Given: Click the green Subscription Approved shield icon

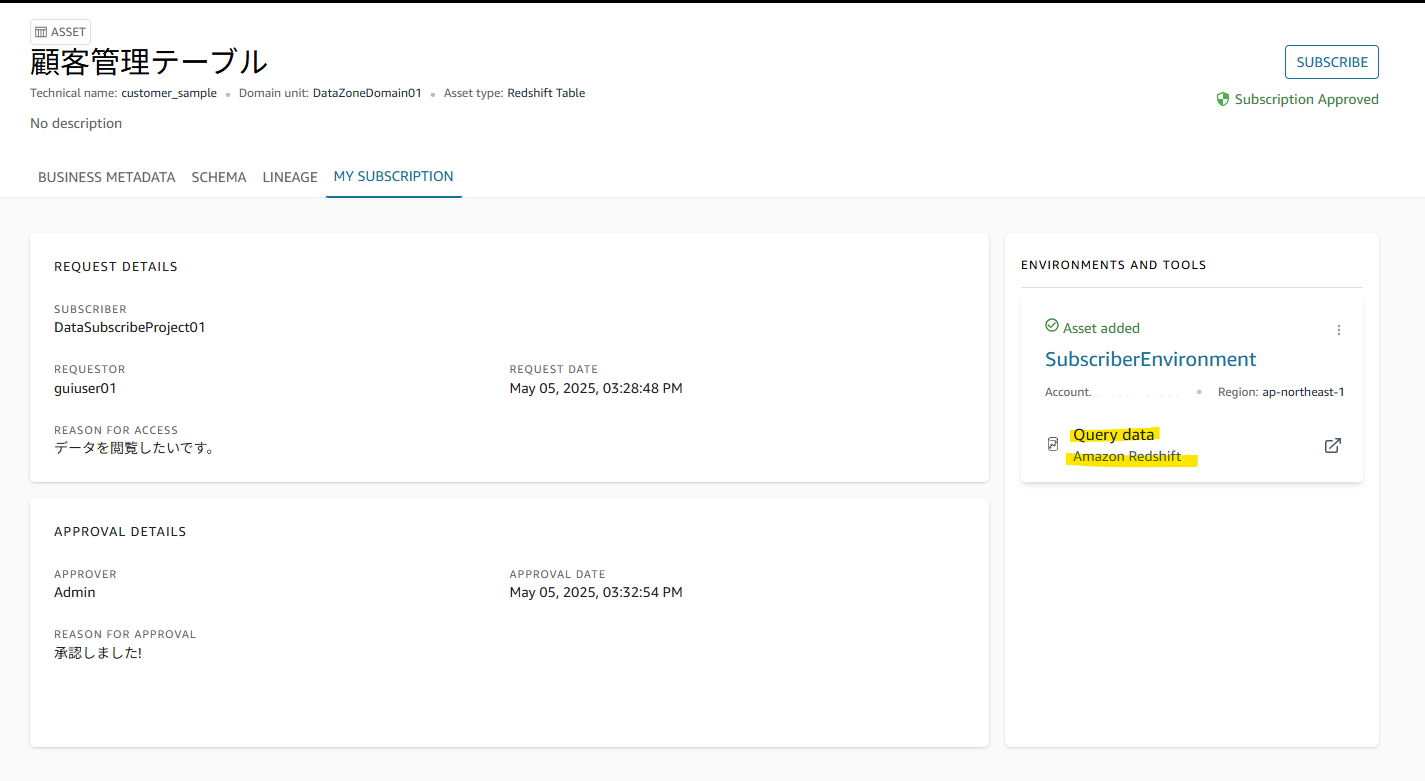Looking at the screenshot, I should (x=1222, y=99).
